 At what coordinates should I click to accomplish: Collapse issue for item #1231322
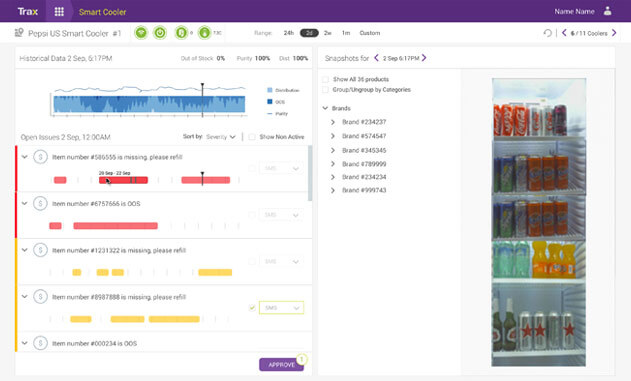25,250
